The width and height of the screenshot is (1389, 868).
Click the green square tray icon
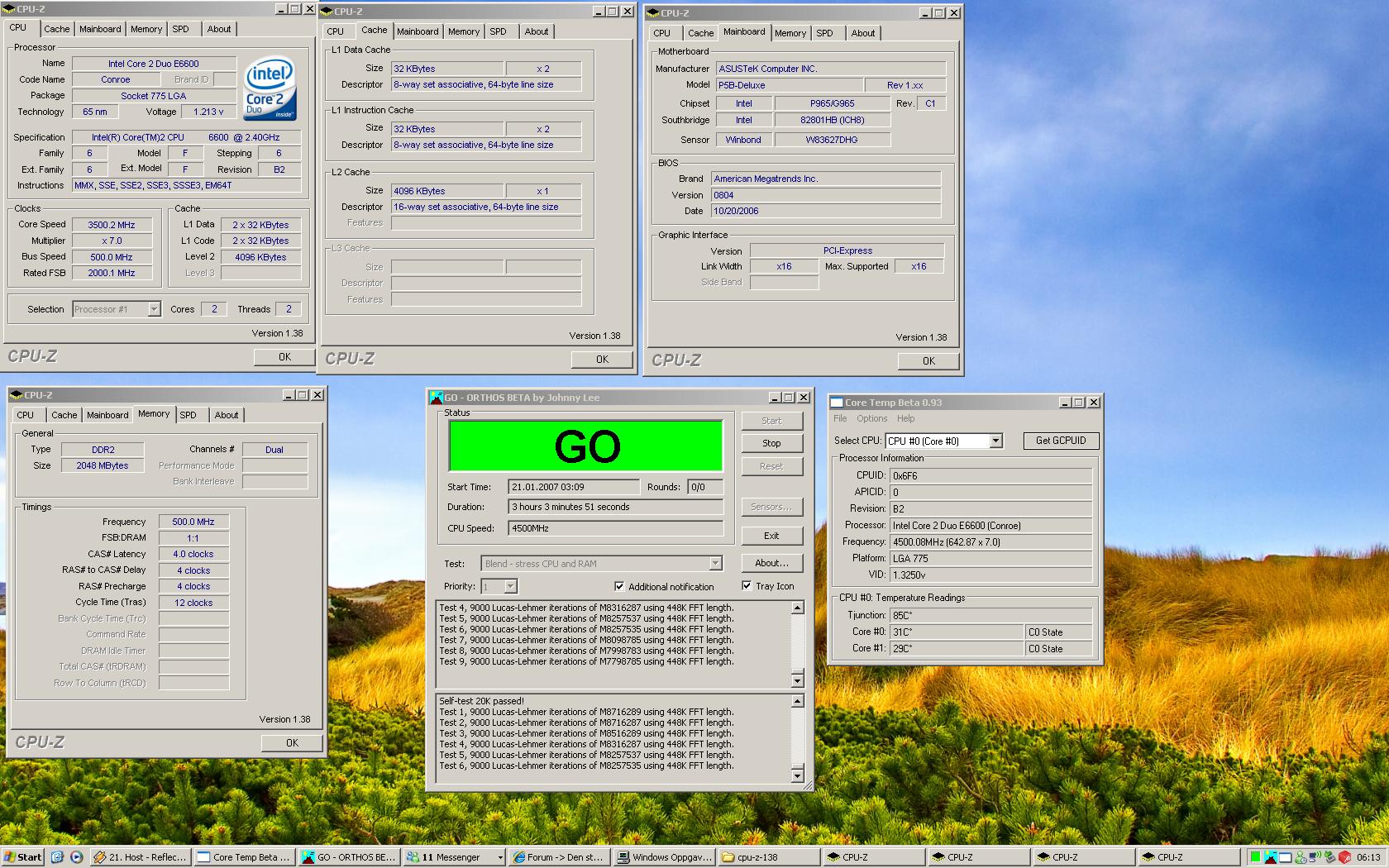coord(1255,857)
